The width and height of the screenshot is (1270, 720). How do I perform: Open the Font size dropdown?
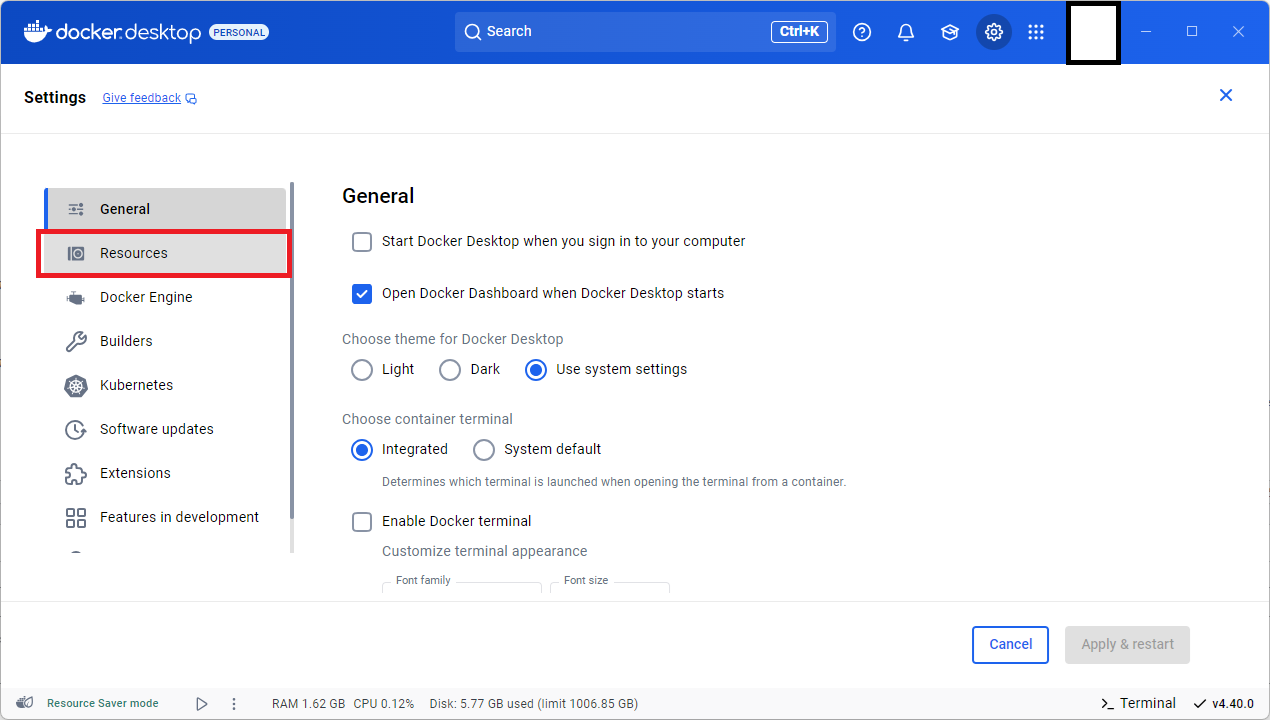[x=609, y=587]
